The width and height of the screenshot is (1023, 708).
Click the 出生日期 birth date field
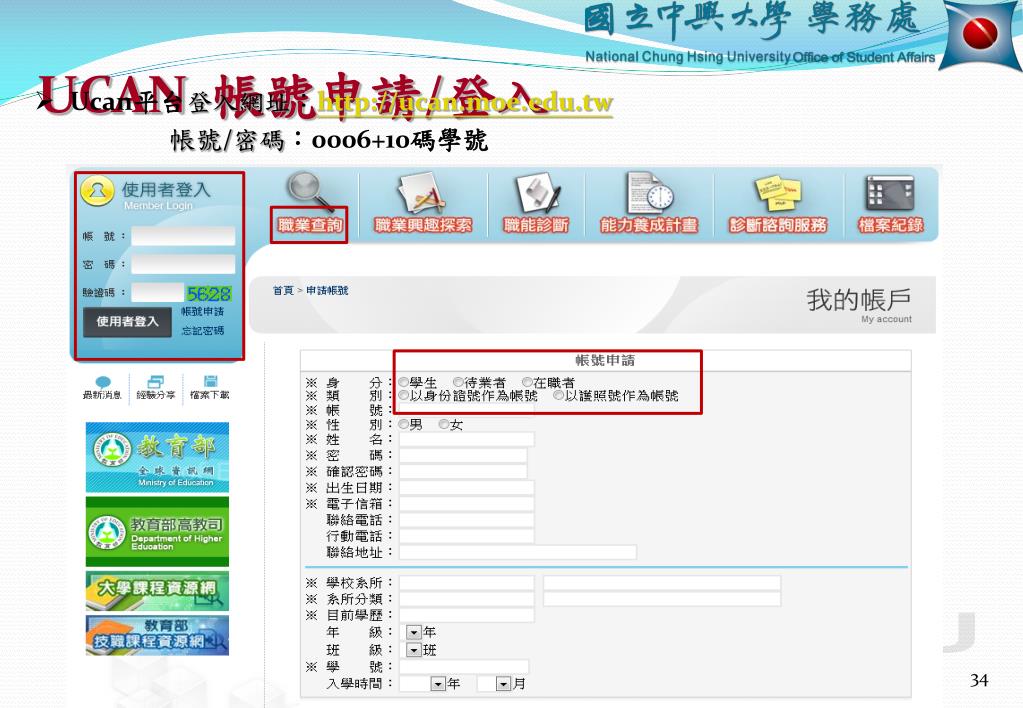pos(466,487)
